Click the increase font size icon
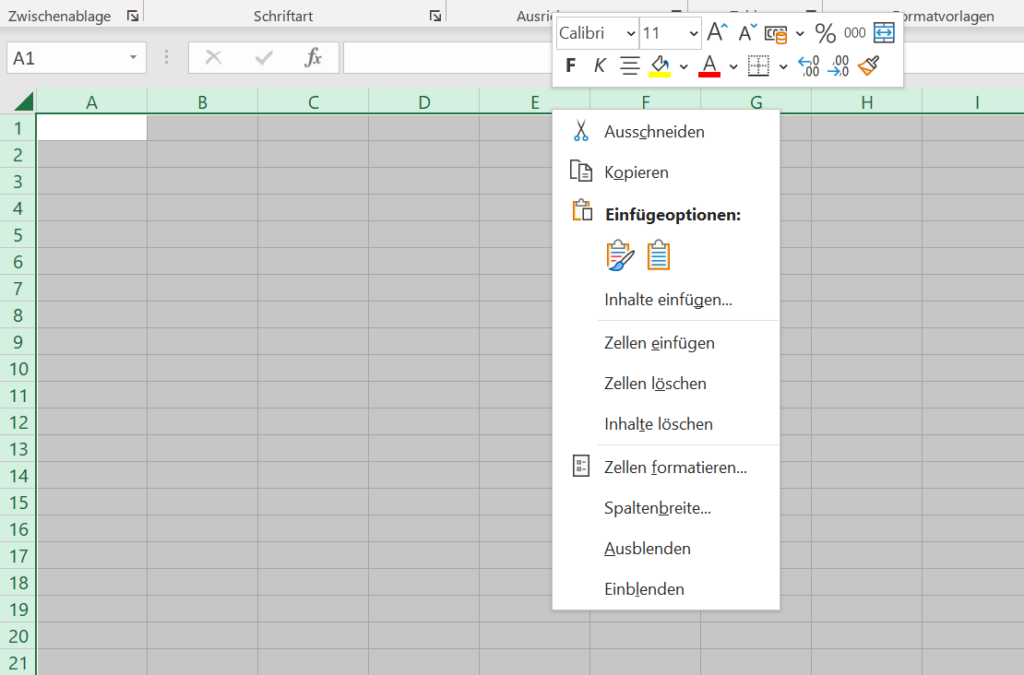The height and width of the screenshot is (675, 1024). 717,33
